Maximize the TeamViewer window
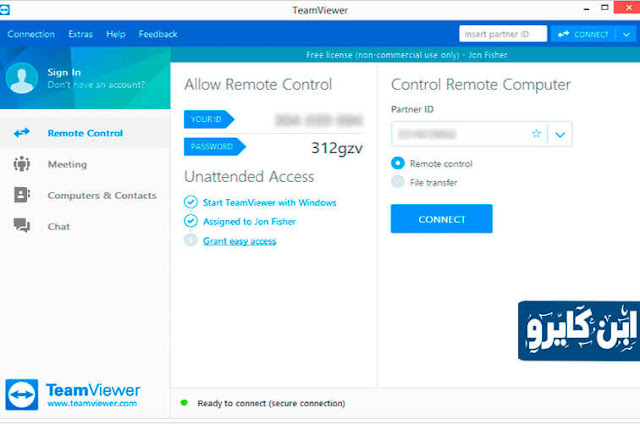The height and width of the screenshot is (425, 640). coord(605,7)
